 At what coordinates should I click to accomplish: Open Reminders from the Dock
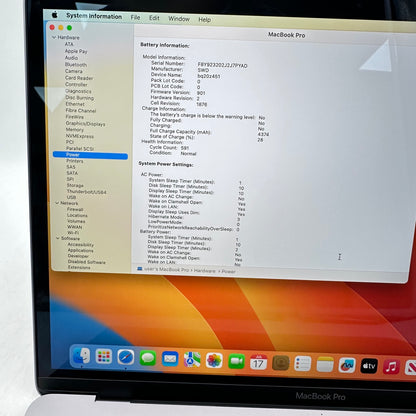303,364
